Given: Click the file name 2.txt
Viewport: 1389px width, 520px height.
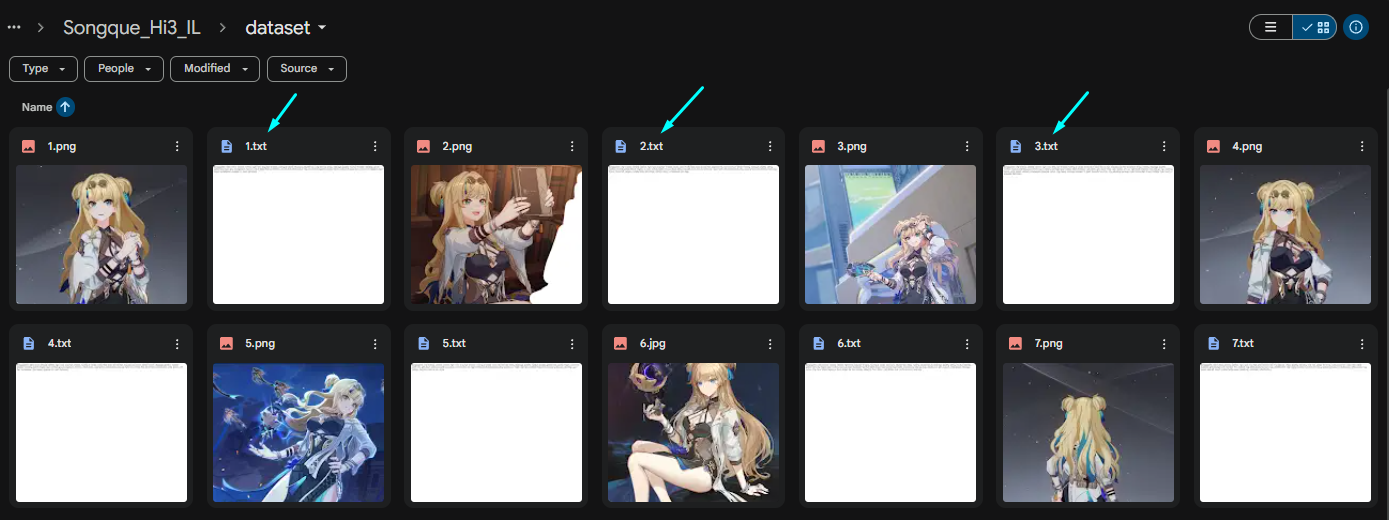Looking at the screenshot, I should 651,146.
